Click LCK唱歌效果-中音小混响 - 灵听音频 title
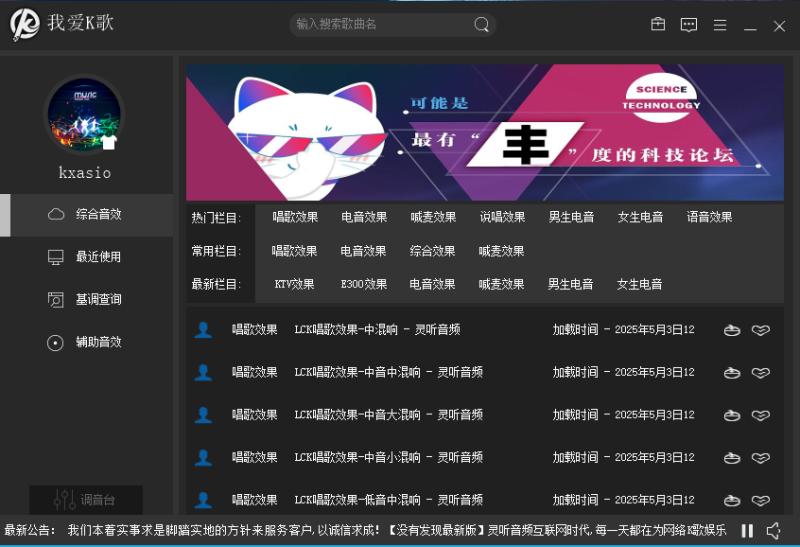The image size is (800, 547). click(389, 458)
